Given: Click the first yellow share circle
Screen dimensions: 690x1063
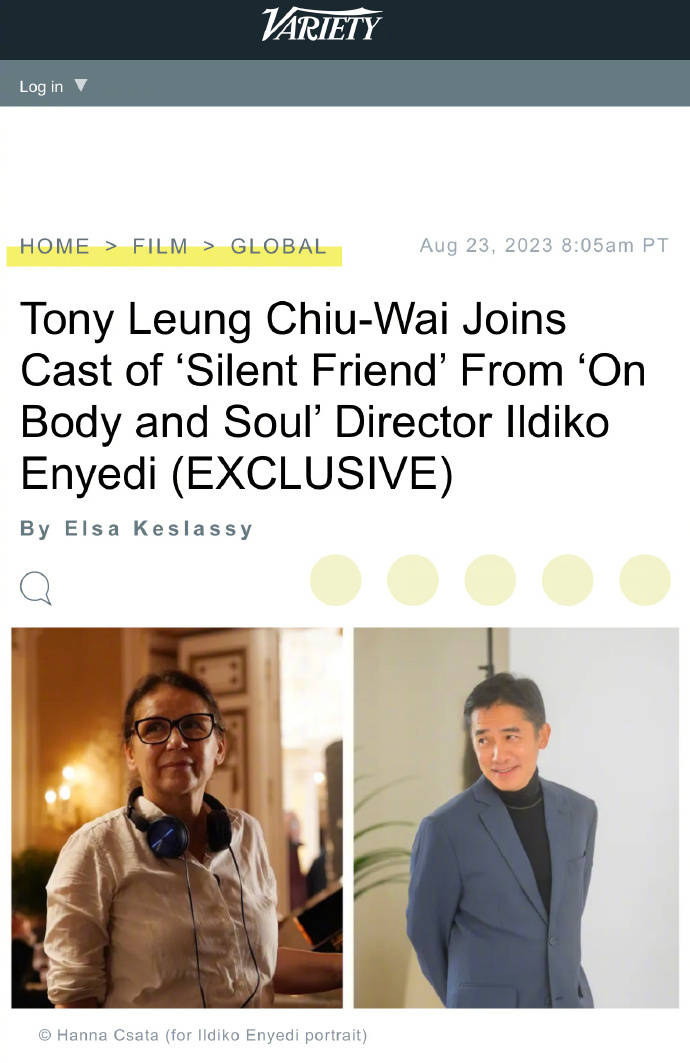Looking at the screenshot, I should pos(336,580).
